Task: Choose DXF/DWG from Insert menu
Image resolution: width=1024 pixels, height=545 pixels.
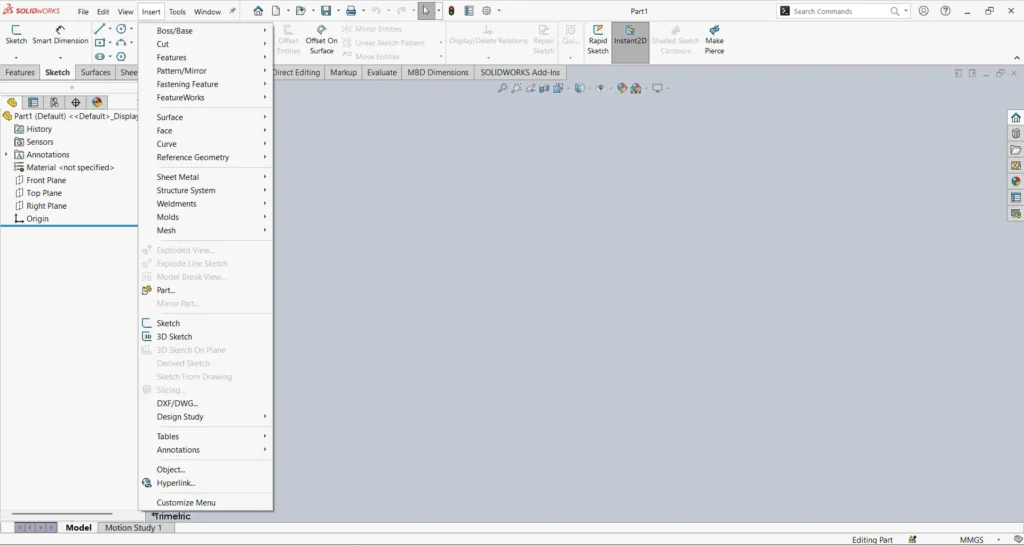Action: coord(206,403)
